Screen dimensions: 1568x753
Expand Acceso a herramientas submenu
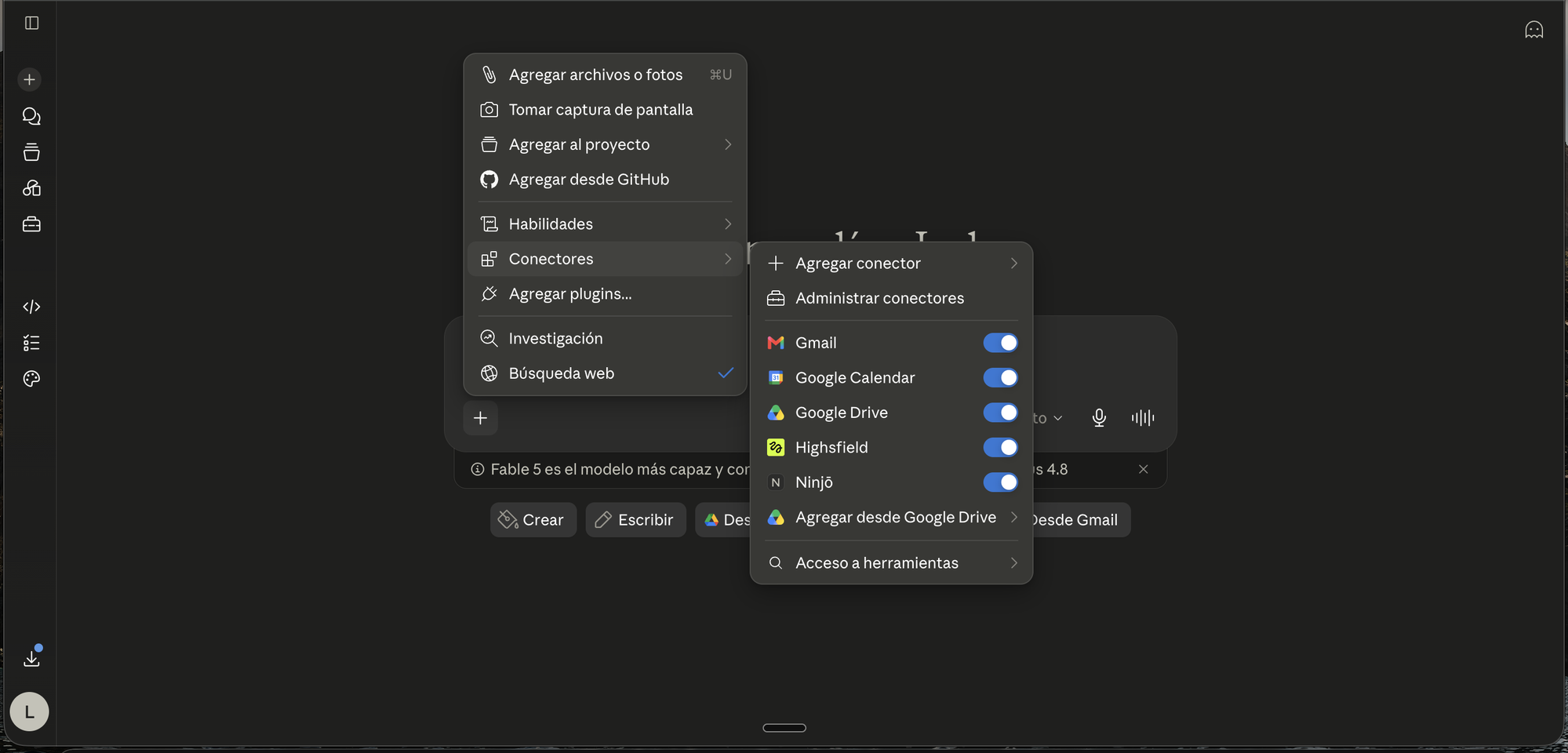coord(891,563)
